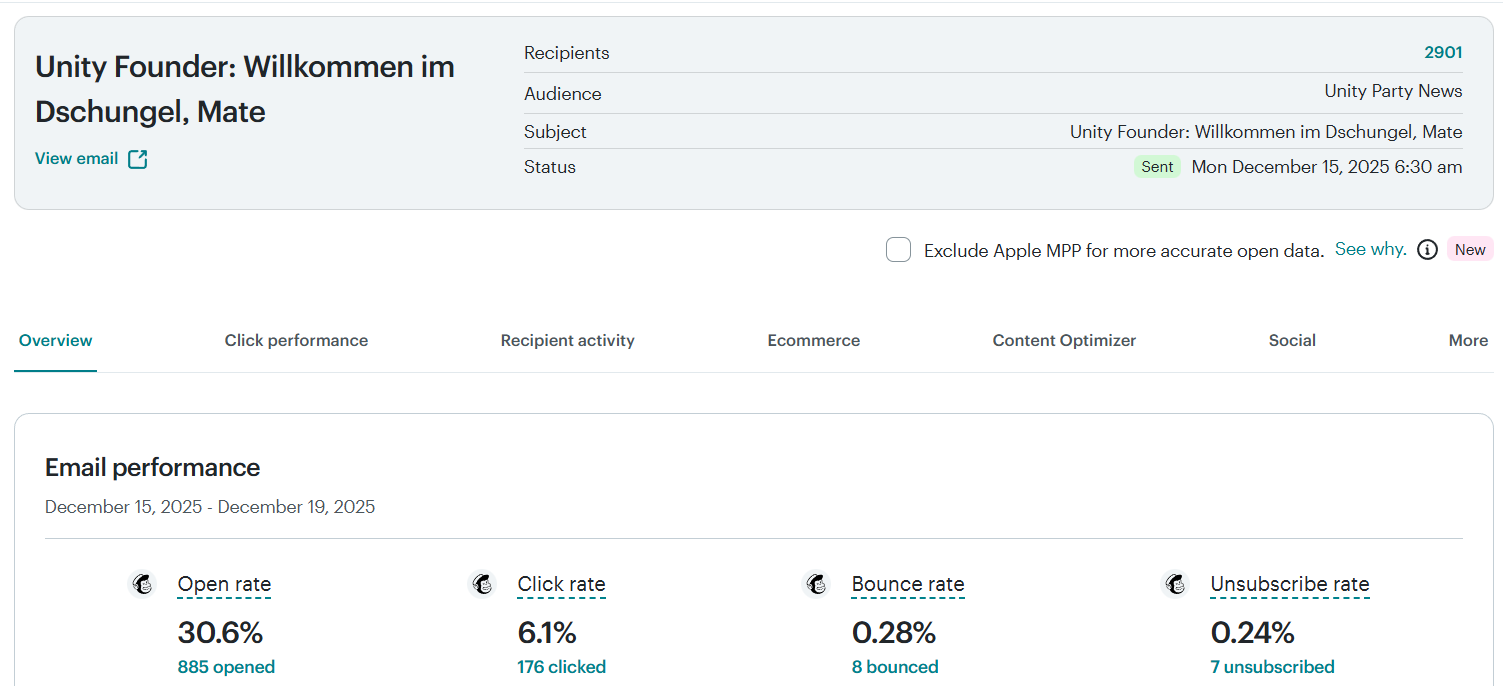Click the Unsubscribe rate metric label
This screenshot has height=686, width=1503.
coord(1290,585)
